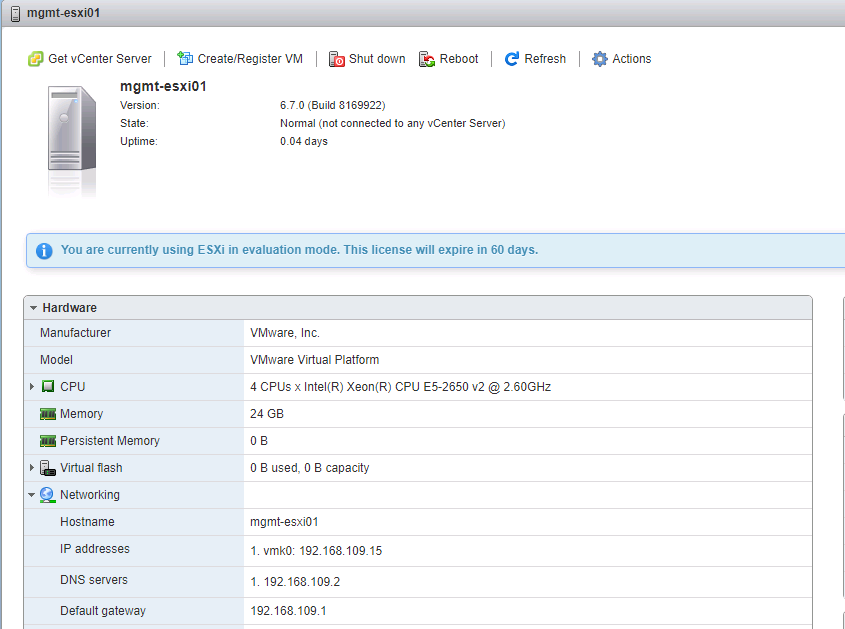Expand the CPU row details
Image resolution: width=845 pixels, height=629 pixels.
(x=33, y=386)
